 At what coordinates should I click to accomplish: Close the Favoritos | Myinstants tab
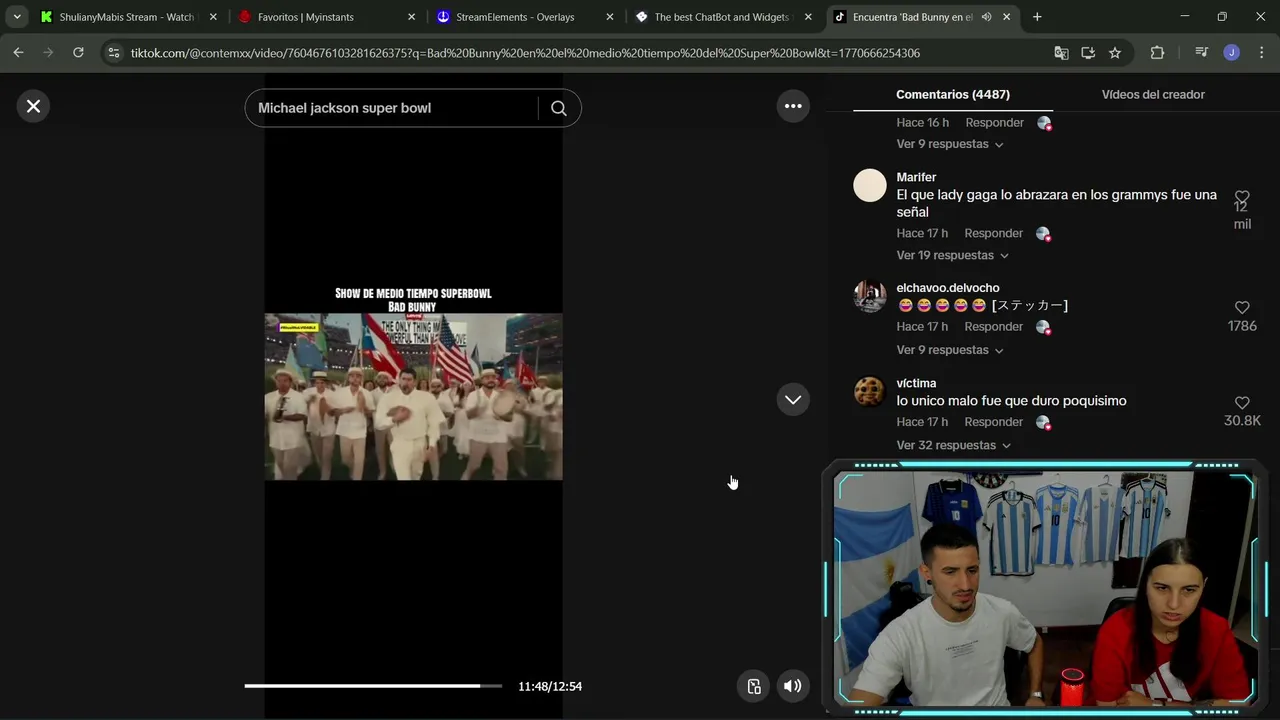point(411,17)
